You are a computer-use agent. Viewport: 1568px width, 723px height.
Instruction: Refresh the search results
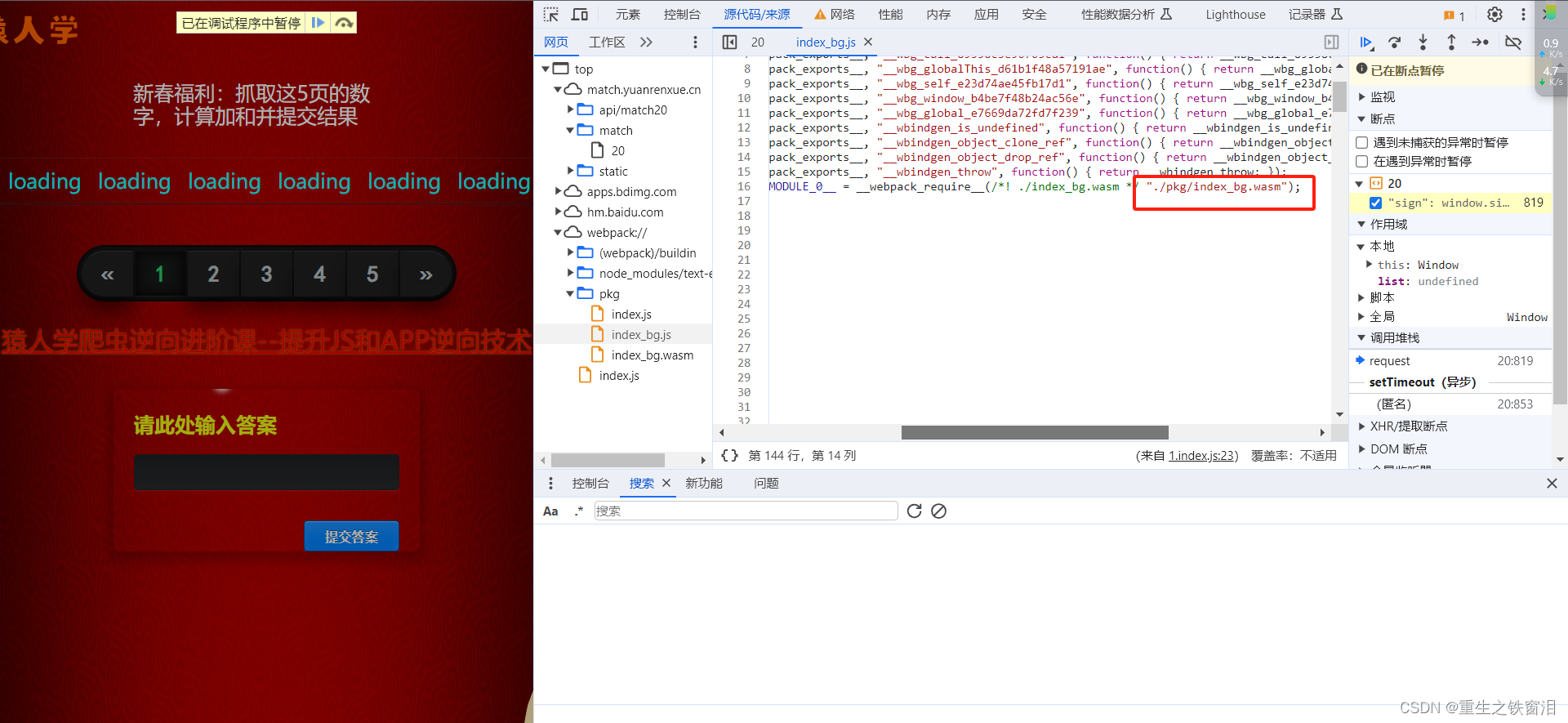(x=914, y=511)
